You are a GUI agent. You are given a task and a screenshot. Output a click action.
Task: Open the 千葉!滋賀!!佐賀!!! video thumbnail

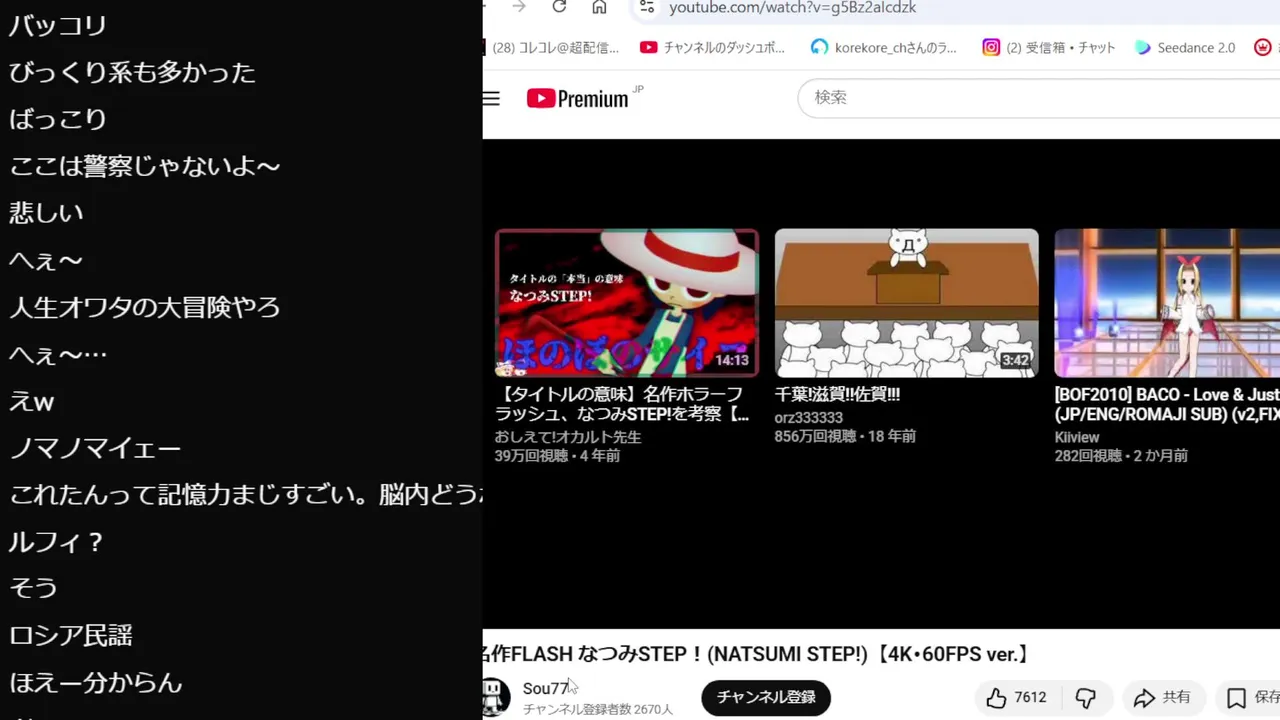[x=907, y=303]
